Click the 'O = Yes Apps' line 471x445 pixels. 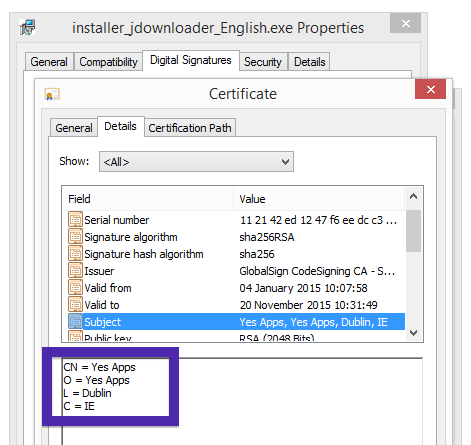coord(96,380)
